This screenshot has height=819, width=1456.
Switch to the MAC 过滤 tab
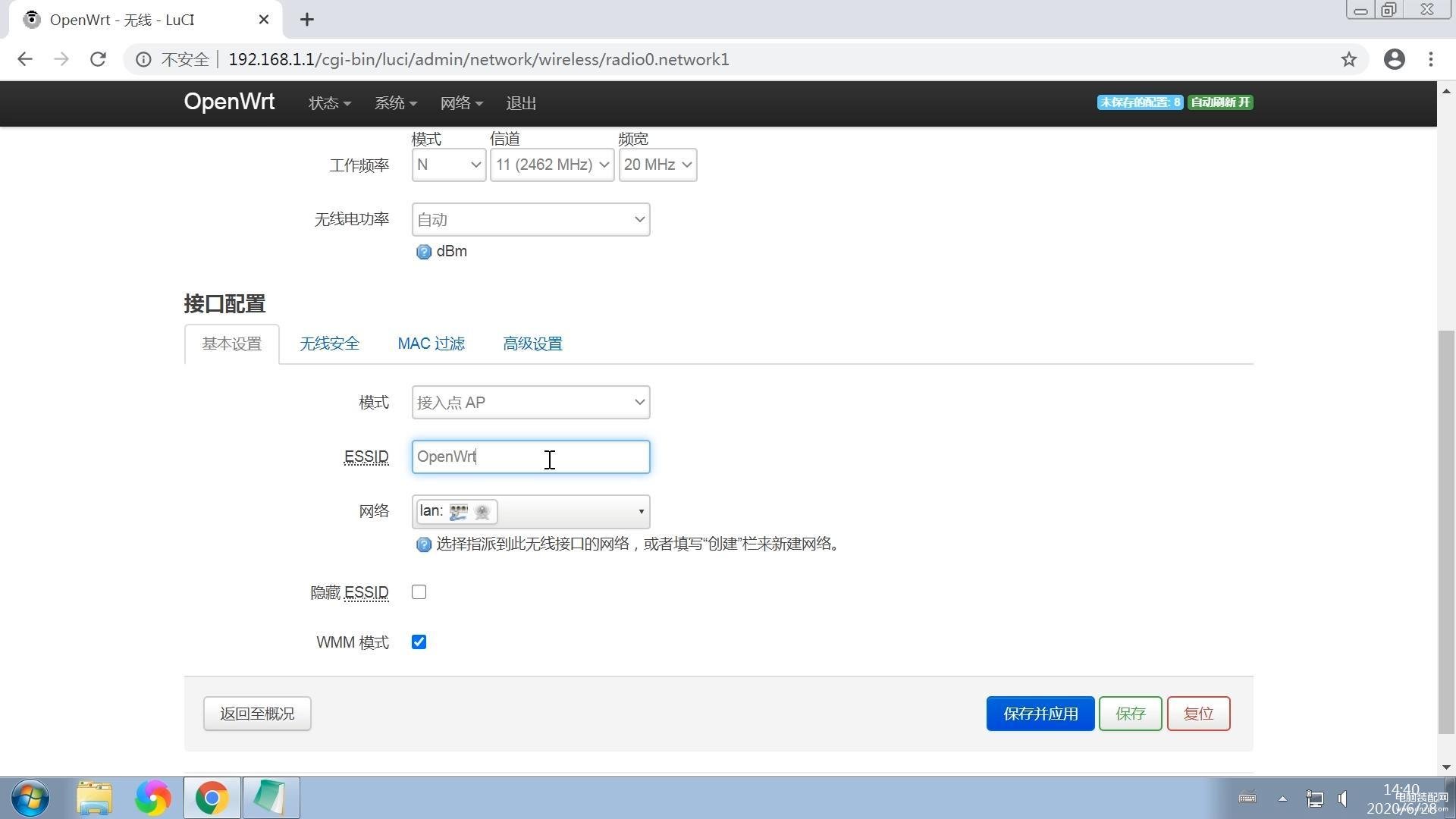[431, 344]
